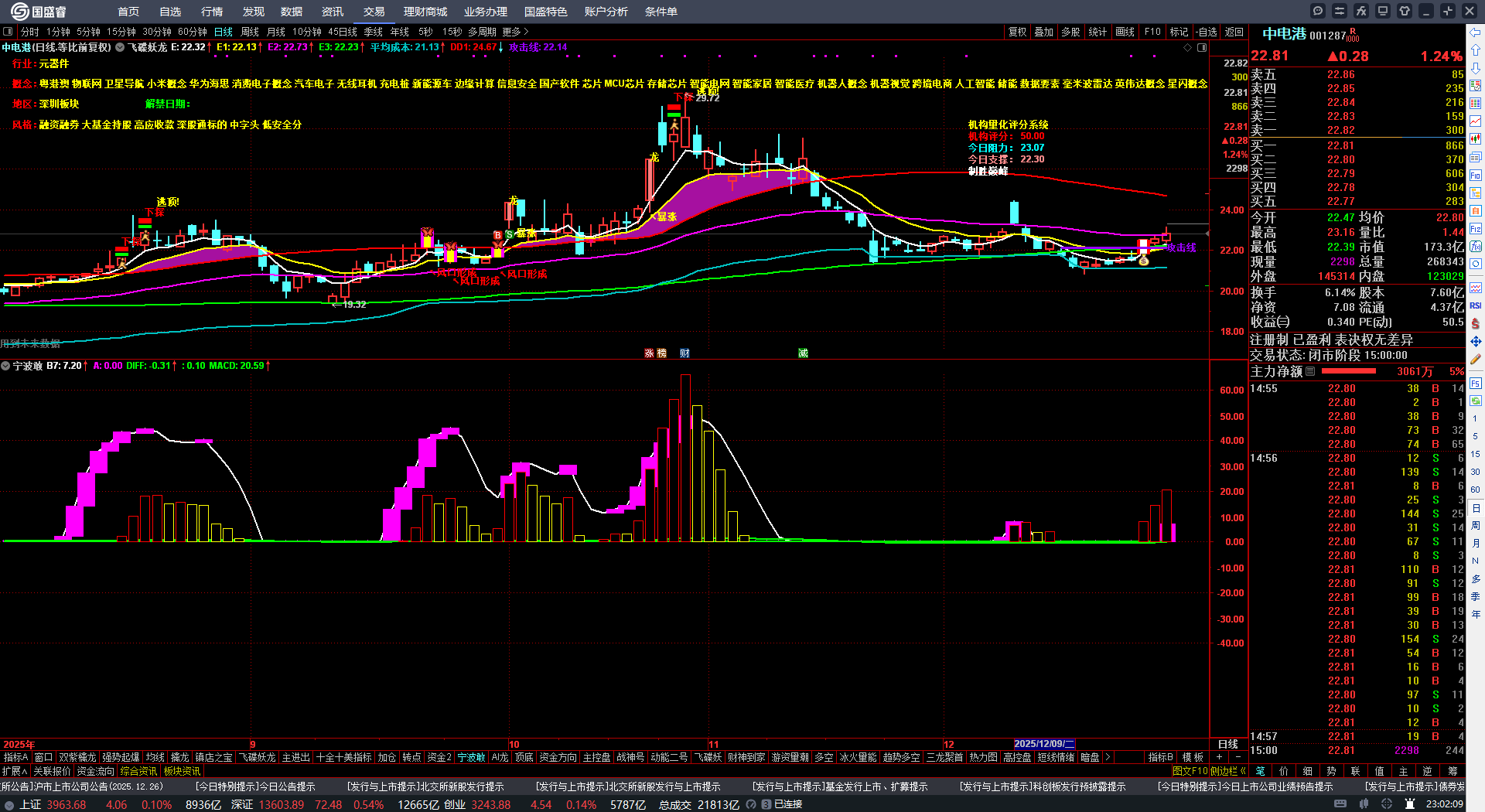Open the message chat icon in title bar

click(1318, 11)
